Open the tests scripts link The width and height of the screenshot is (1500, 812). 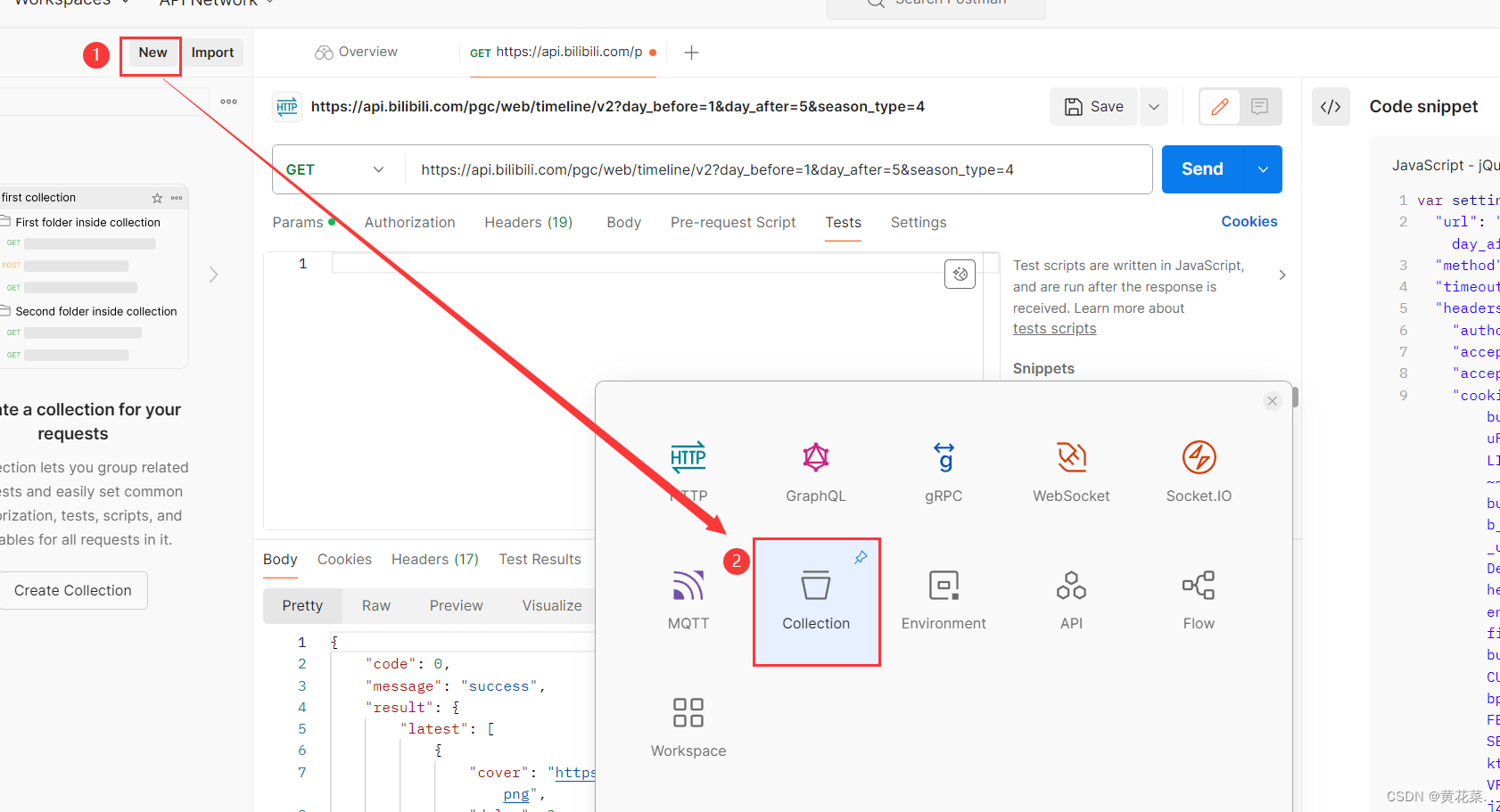[x=1054, y=329]
